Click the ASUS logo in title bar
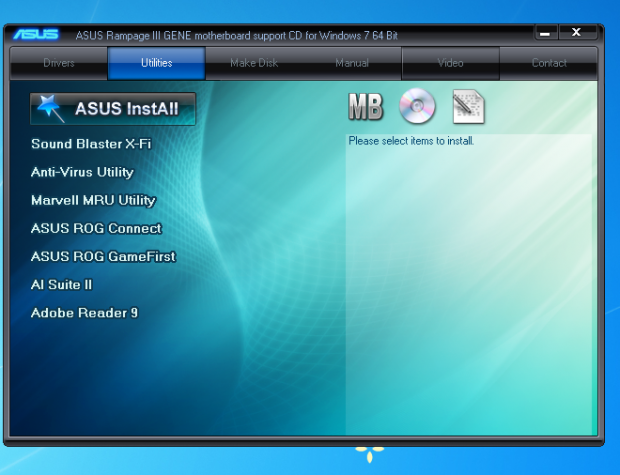The width and height of the screenshot is (620, 475). (36, 35)
